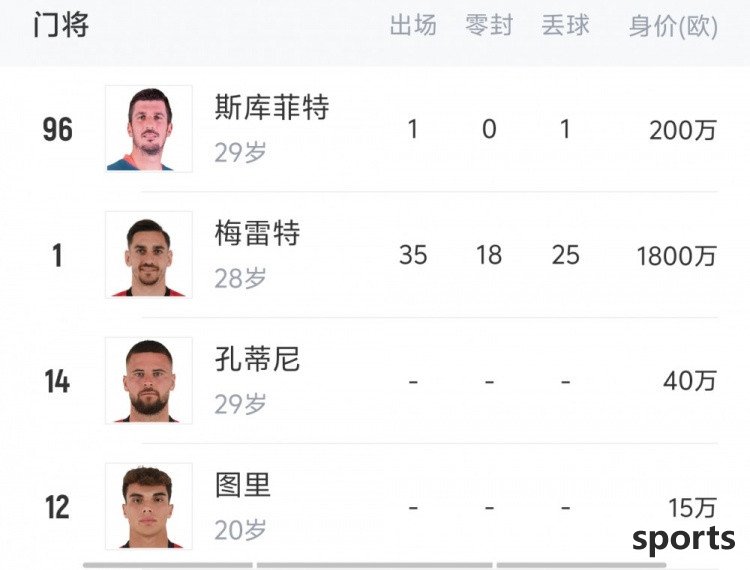Sort by 零封 column header

pyautogui.click(x=489, y=25)
